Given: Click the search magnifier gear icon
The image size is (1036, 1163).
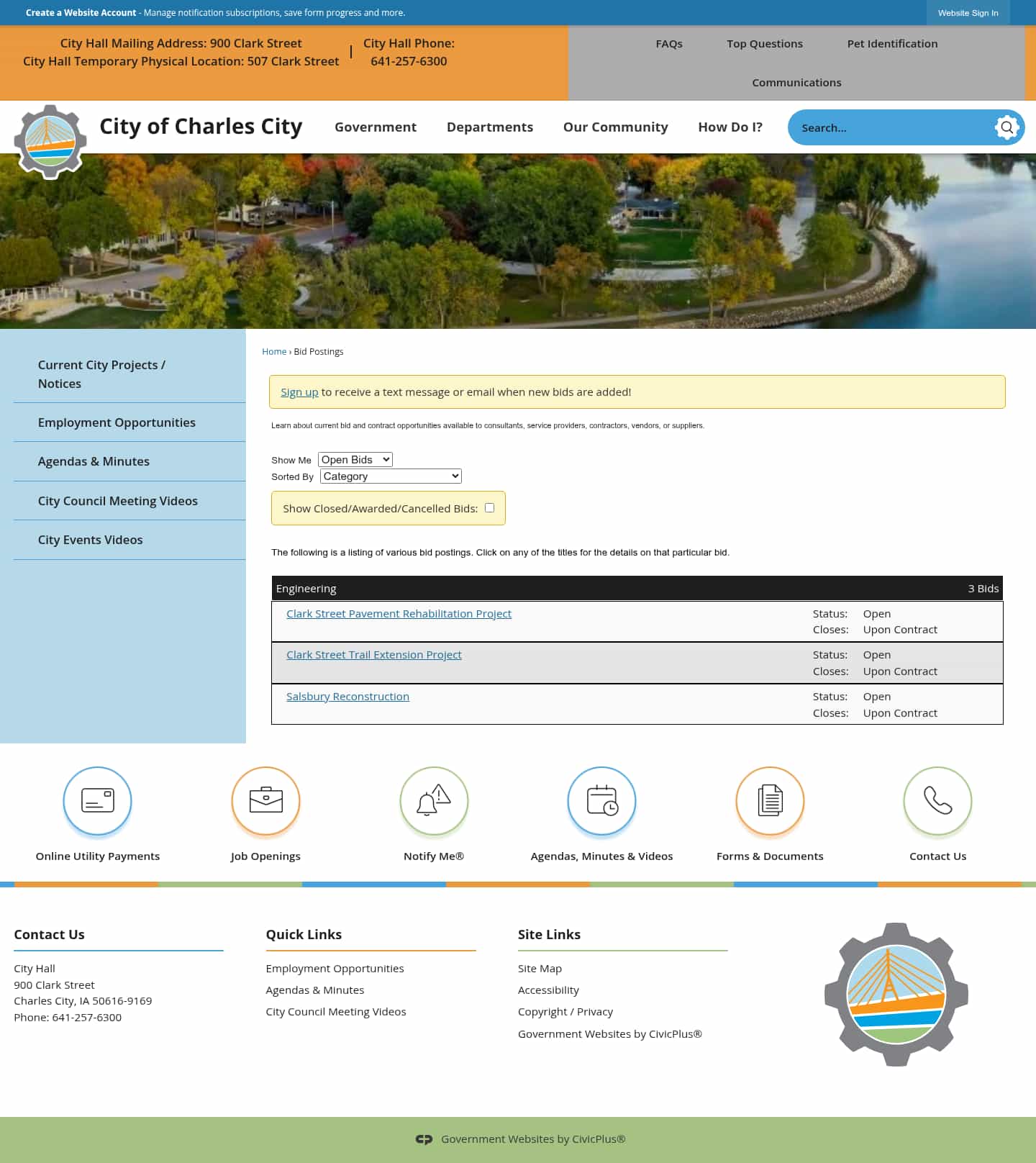Looking at the screenshot, I should point(1007,127).
